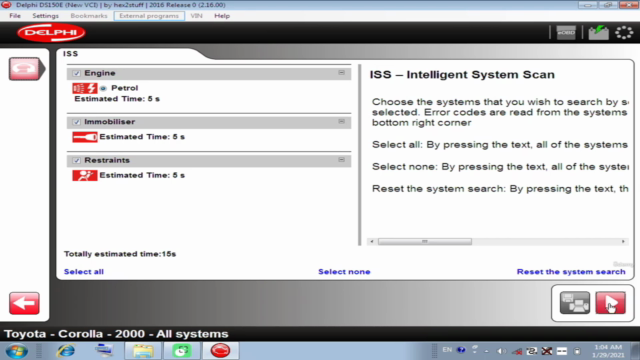Collapse the Engine section
640x360 pixels.
[x=341, y=73]
